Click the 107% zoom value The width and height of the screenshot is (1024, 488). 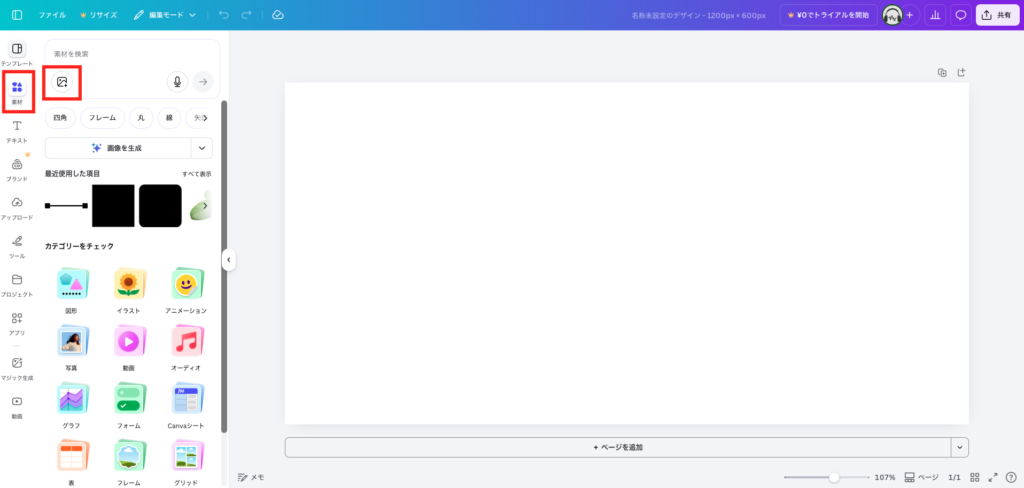(x=885, y=478)
